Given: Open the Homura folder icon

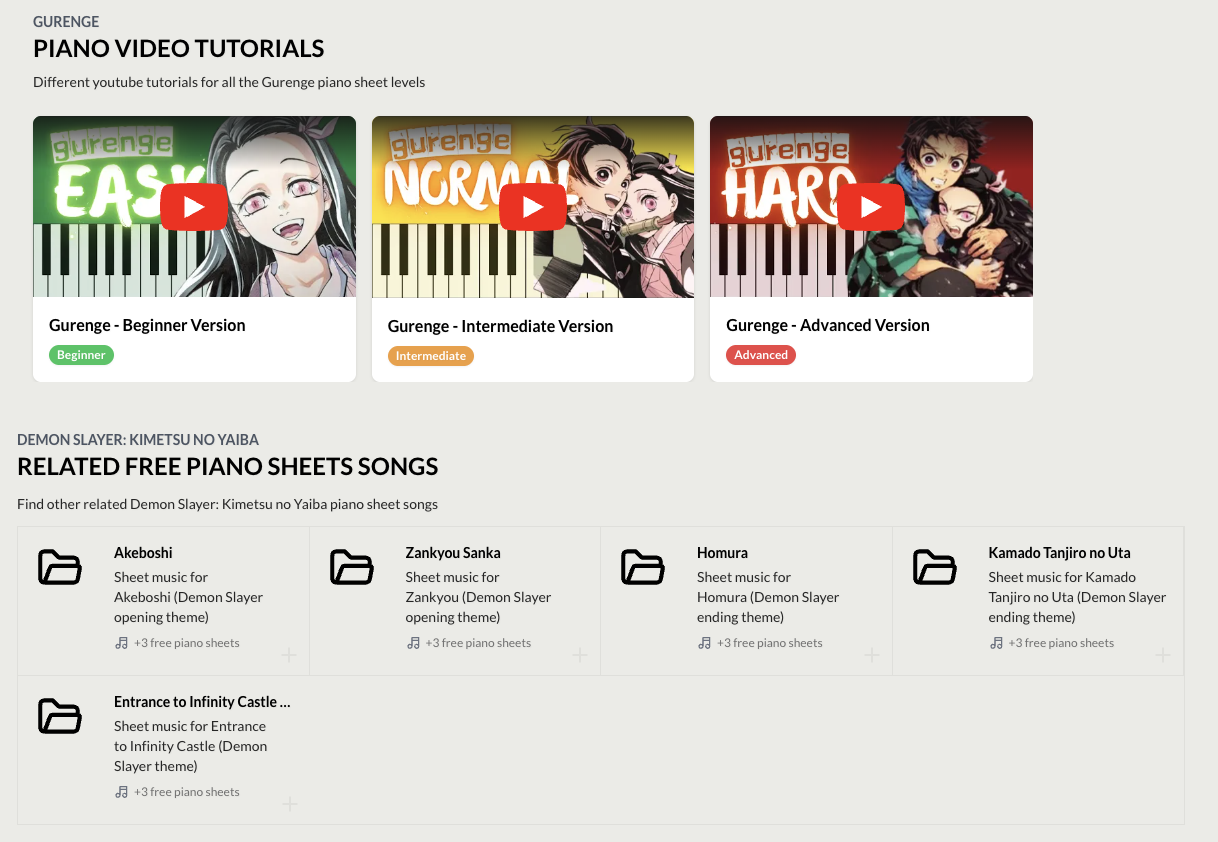Looking at the screenshot, I should 643,567.
